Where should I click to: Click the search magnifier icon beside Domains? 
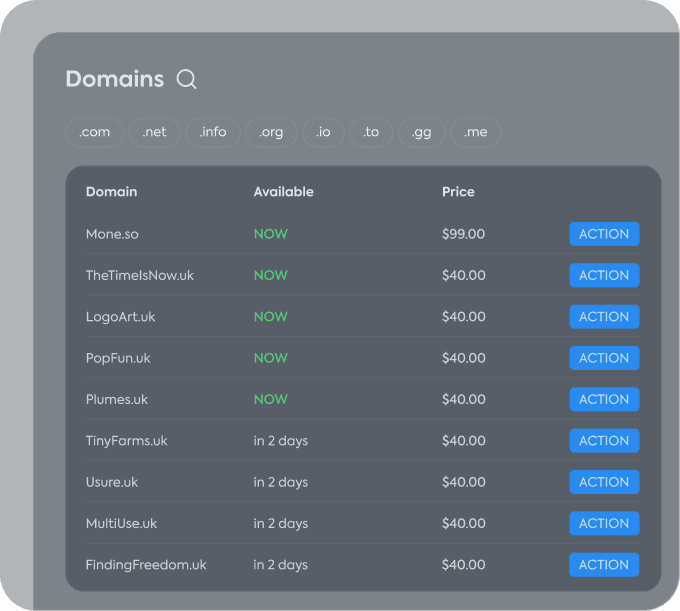[x=186, y=80]
